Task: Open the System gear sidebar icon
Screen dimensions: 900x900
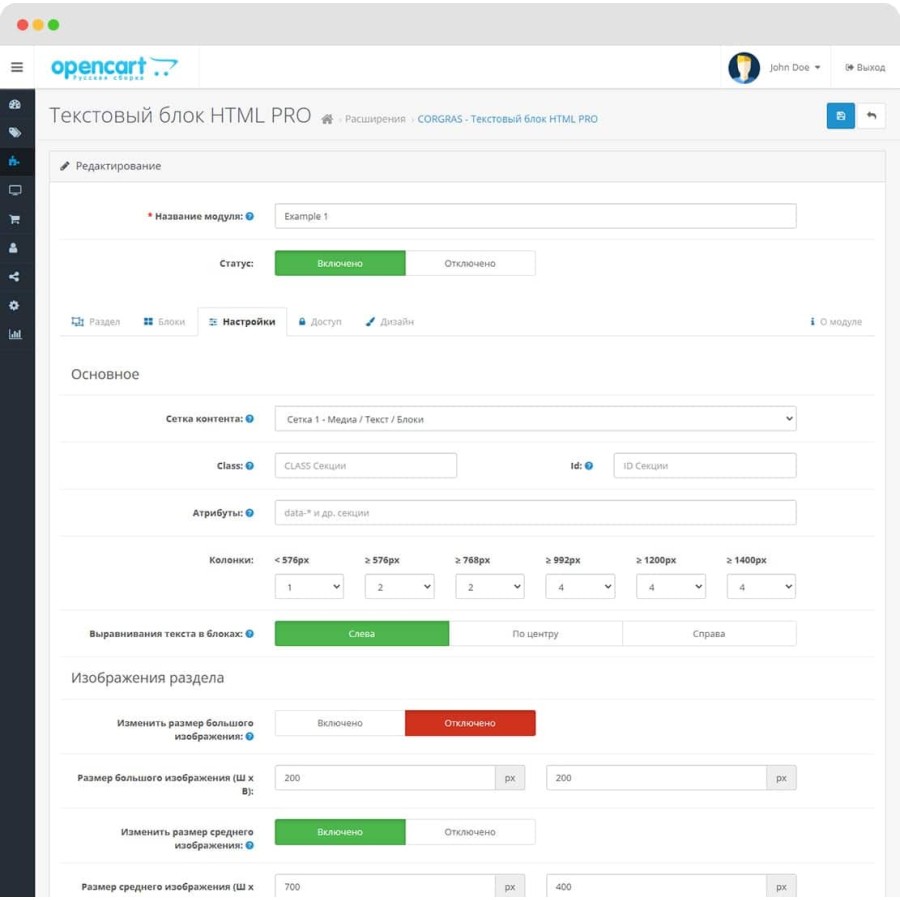Action: click(14, 305)
